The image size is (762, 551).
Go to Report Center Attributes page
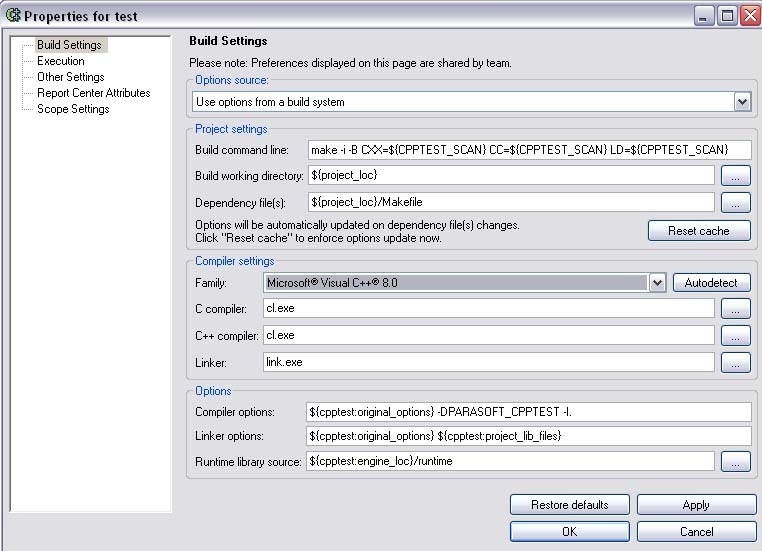(x=93, y=93)
